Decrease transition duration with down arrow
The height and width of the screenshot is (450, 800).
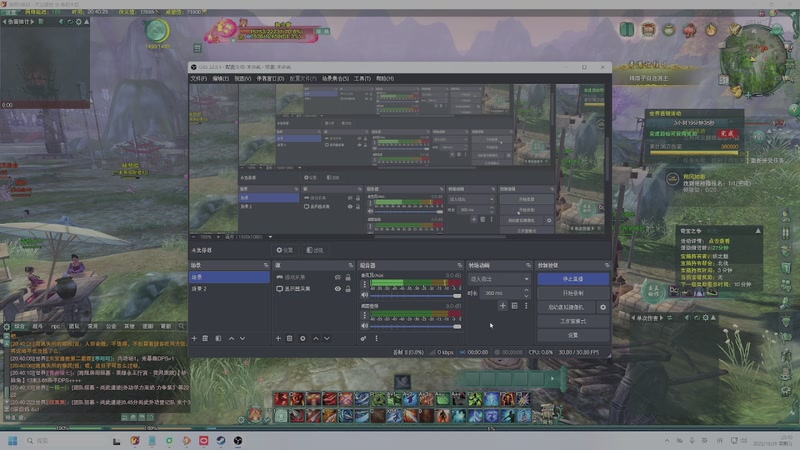pyautogui.click(x=526, y=295)
